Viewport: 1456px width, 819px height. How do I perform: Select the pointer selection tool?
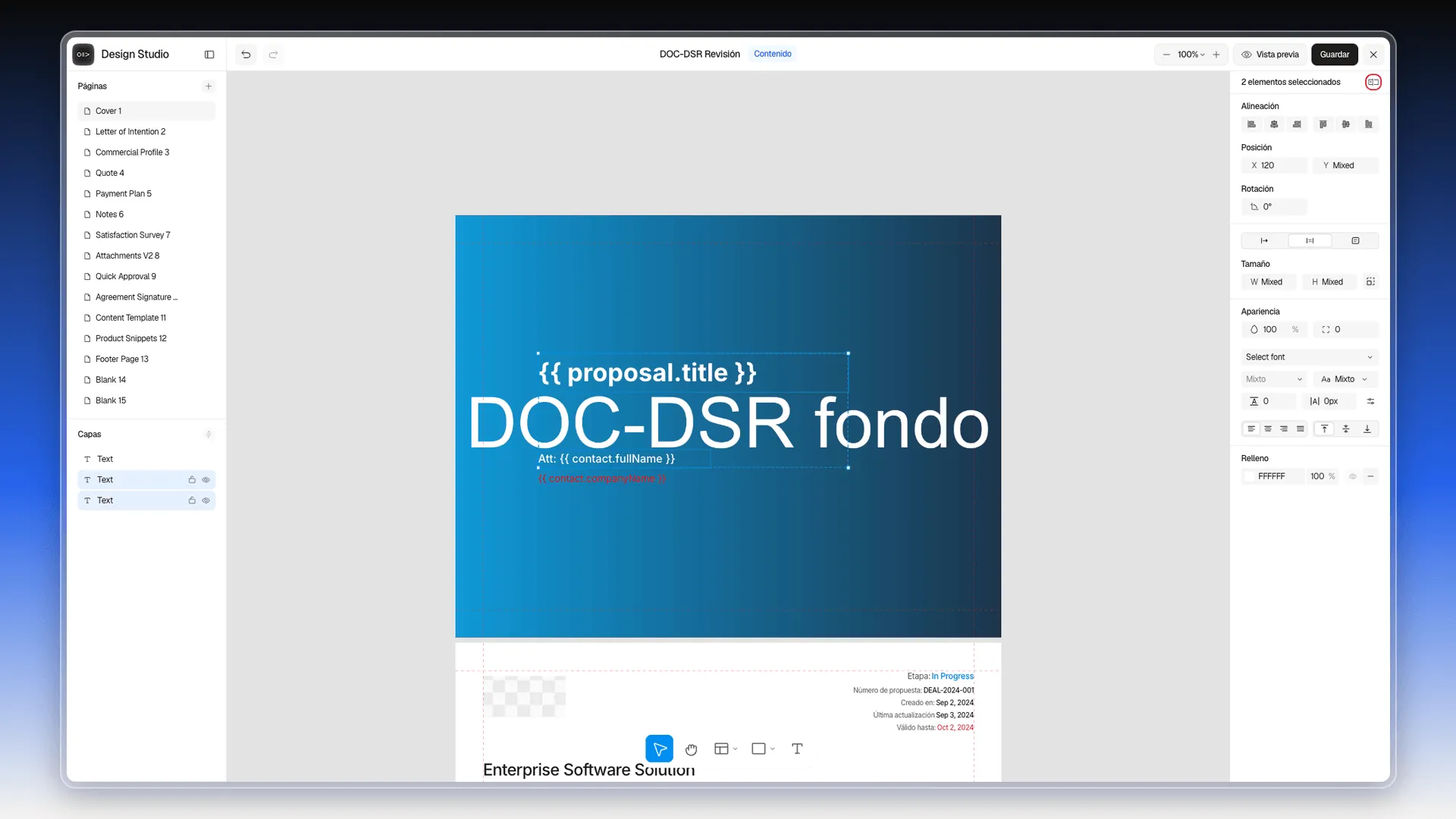[659, 748]
